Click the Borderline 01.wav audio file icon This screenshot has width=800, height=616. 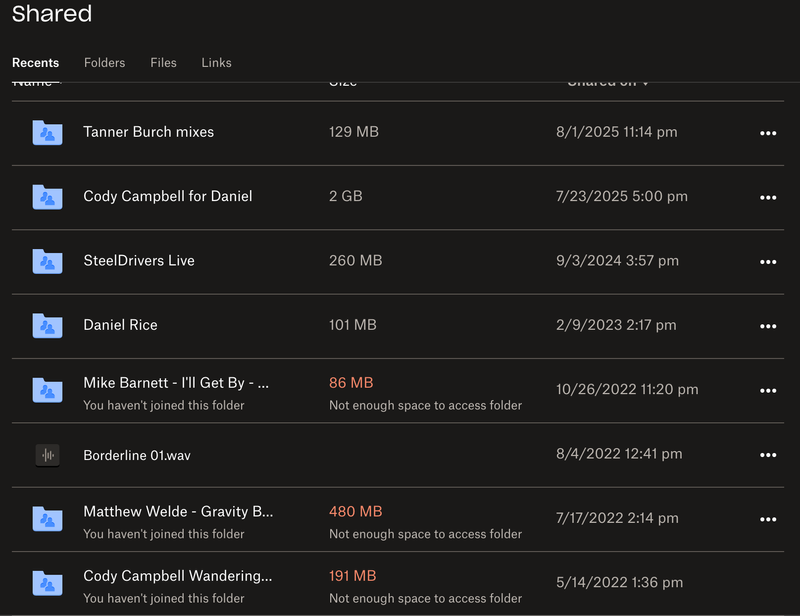pos(47,455)
